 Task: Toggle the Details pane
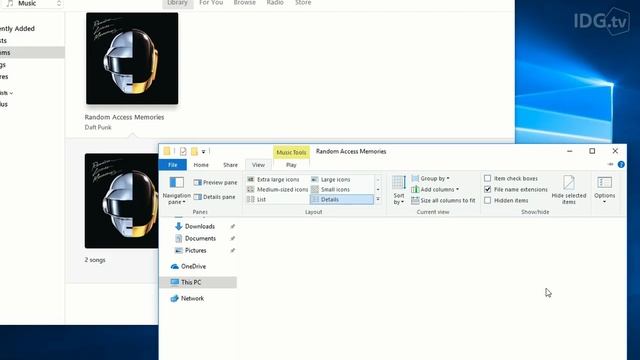click(215, 197)
